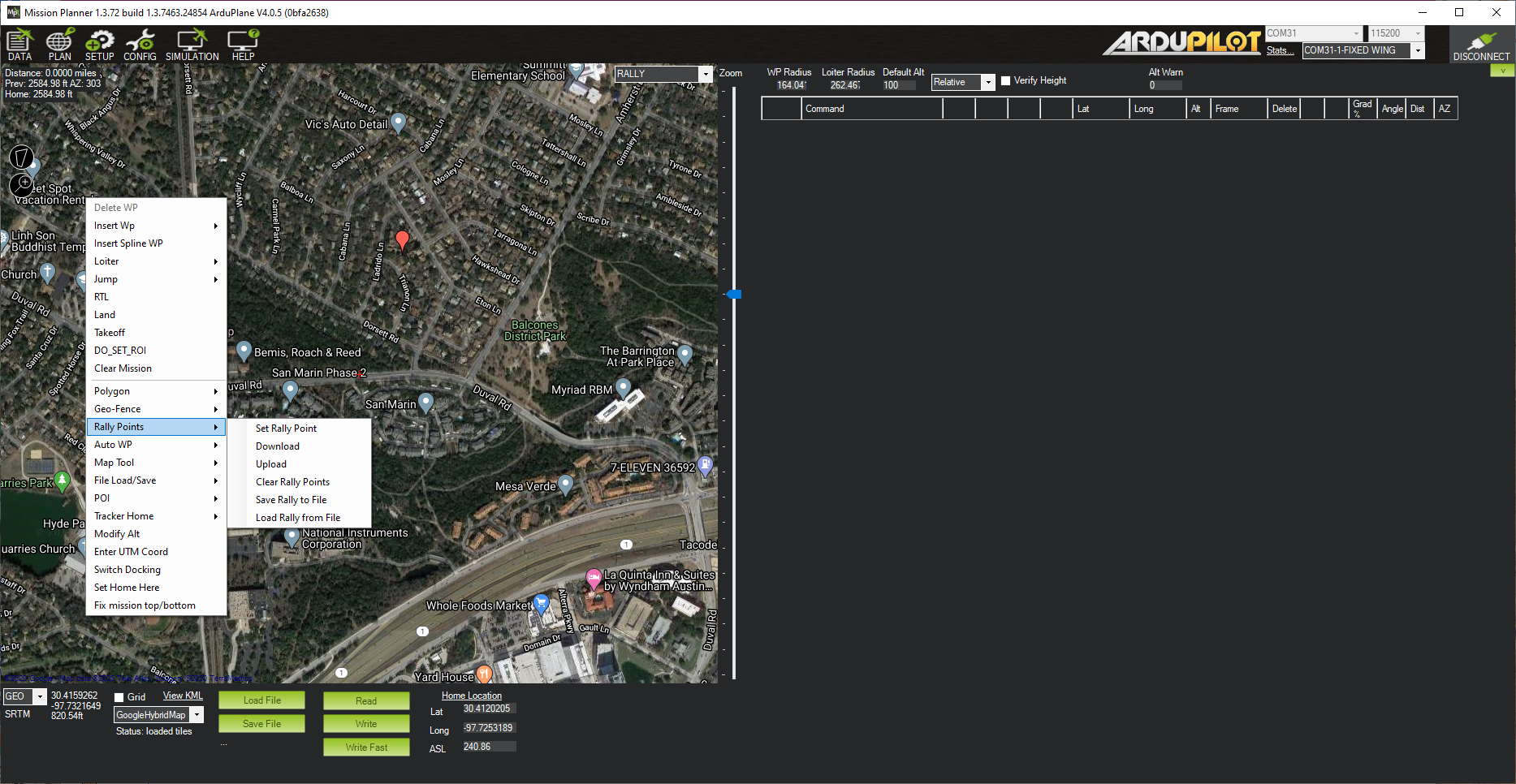This screenshot has width=1516, height=784.
Task: Click the Default Alt input field
Action: point(898,85)
